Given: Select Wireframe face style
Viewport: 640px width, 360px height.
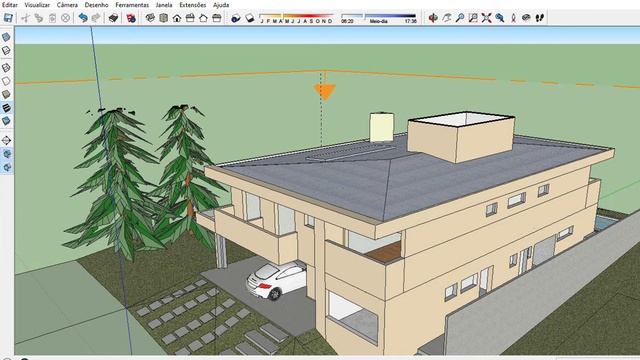Looking at the screenshot, I should tap(6, 68).
